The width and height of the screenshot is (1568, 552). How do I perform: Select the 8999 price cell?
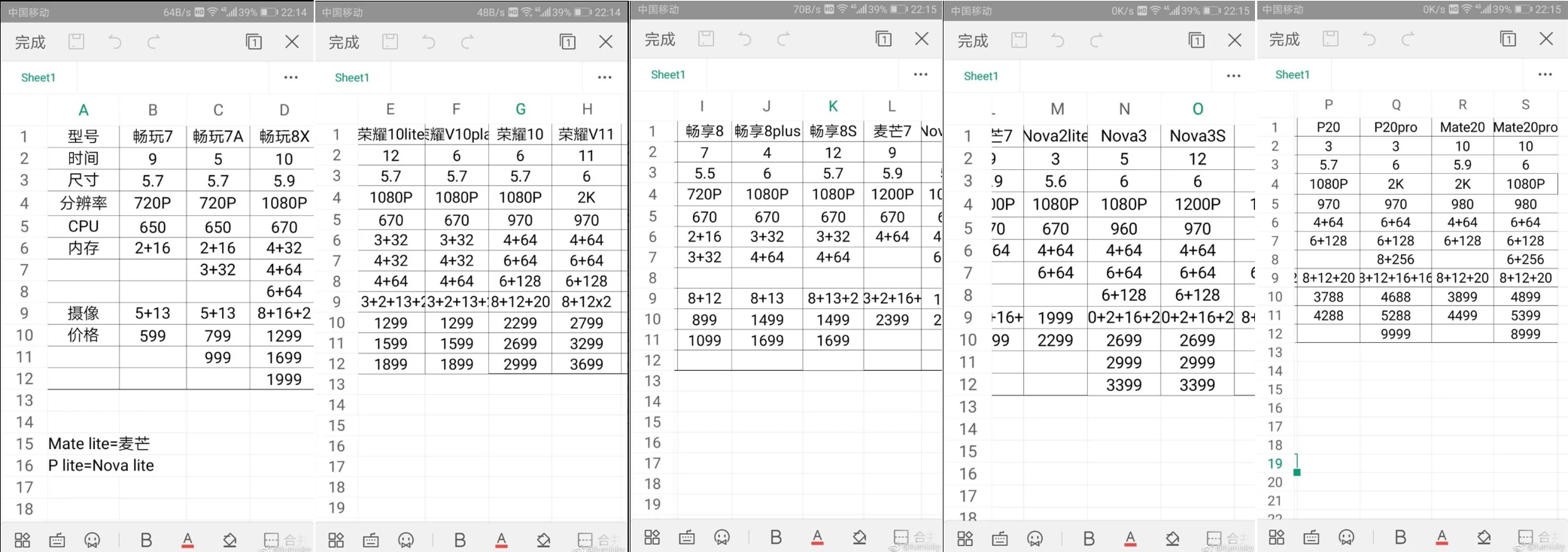tap(1525, 334)
